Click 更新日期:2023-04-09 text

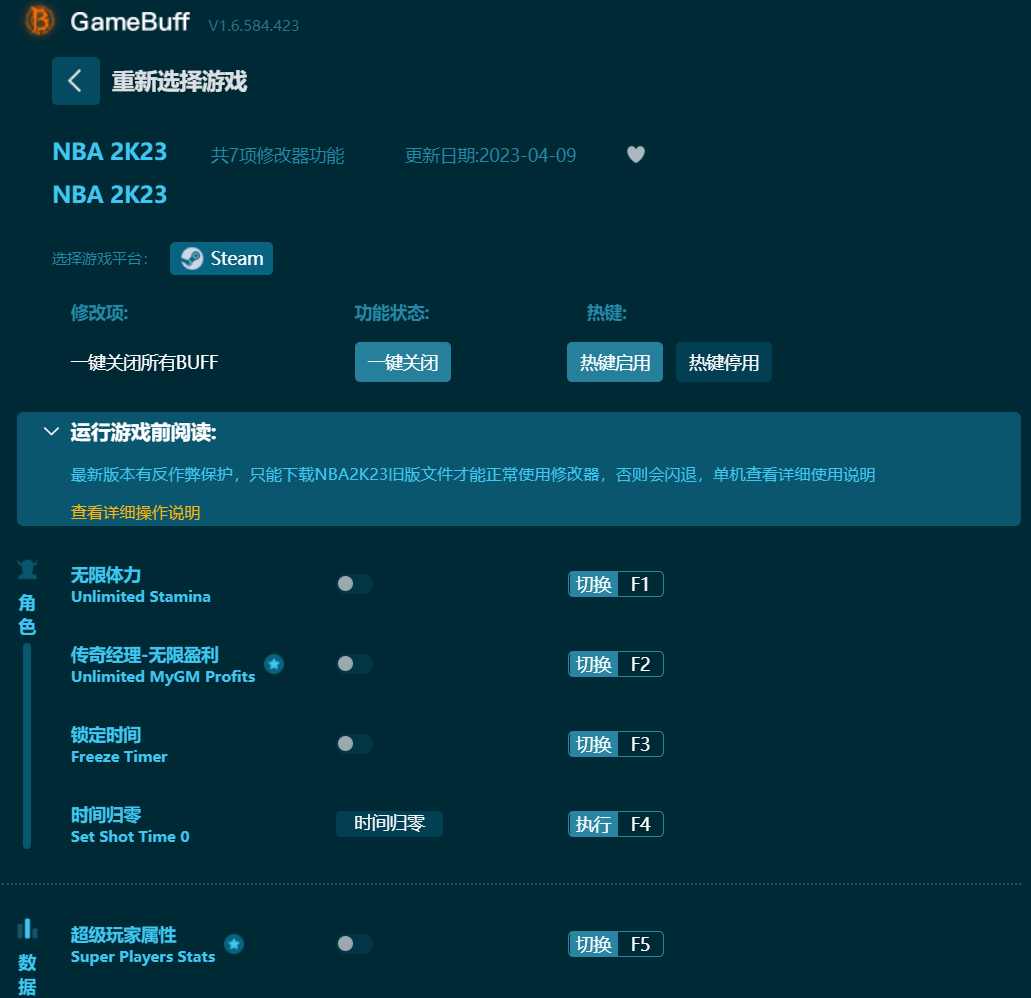(491, 155)
